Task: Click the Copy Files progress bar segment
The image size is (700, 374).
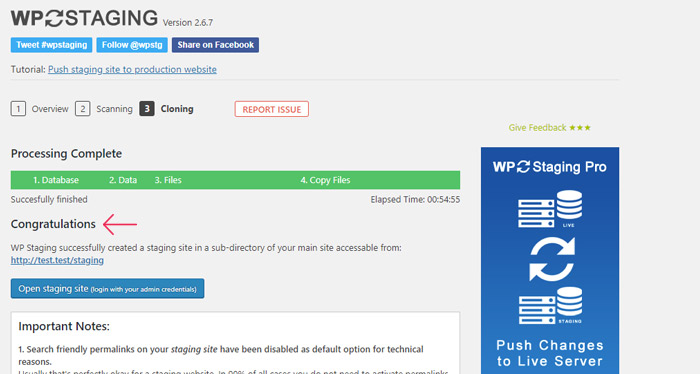Action: 325,180
